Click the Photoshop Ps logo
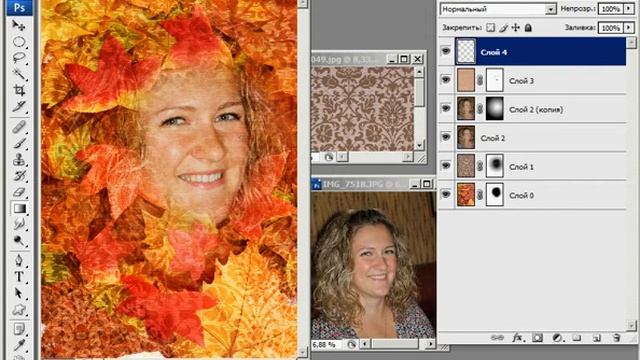Screen dimensions: 640x360 [x=19, y=7]
